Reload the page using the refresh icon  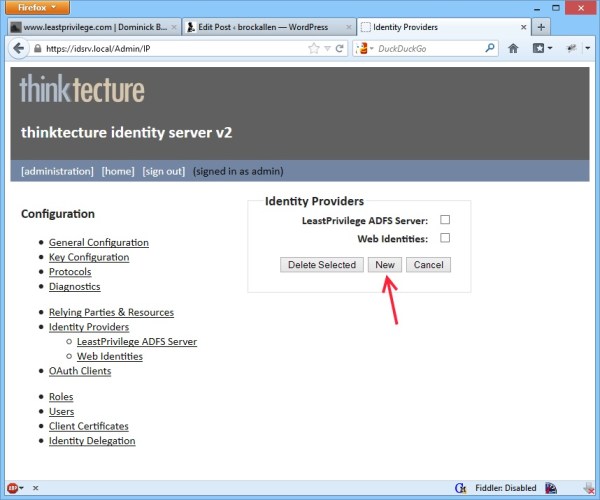340,48
